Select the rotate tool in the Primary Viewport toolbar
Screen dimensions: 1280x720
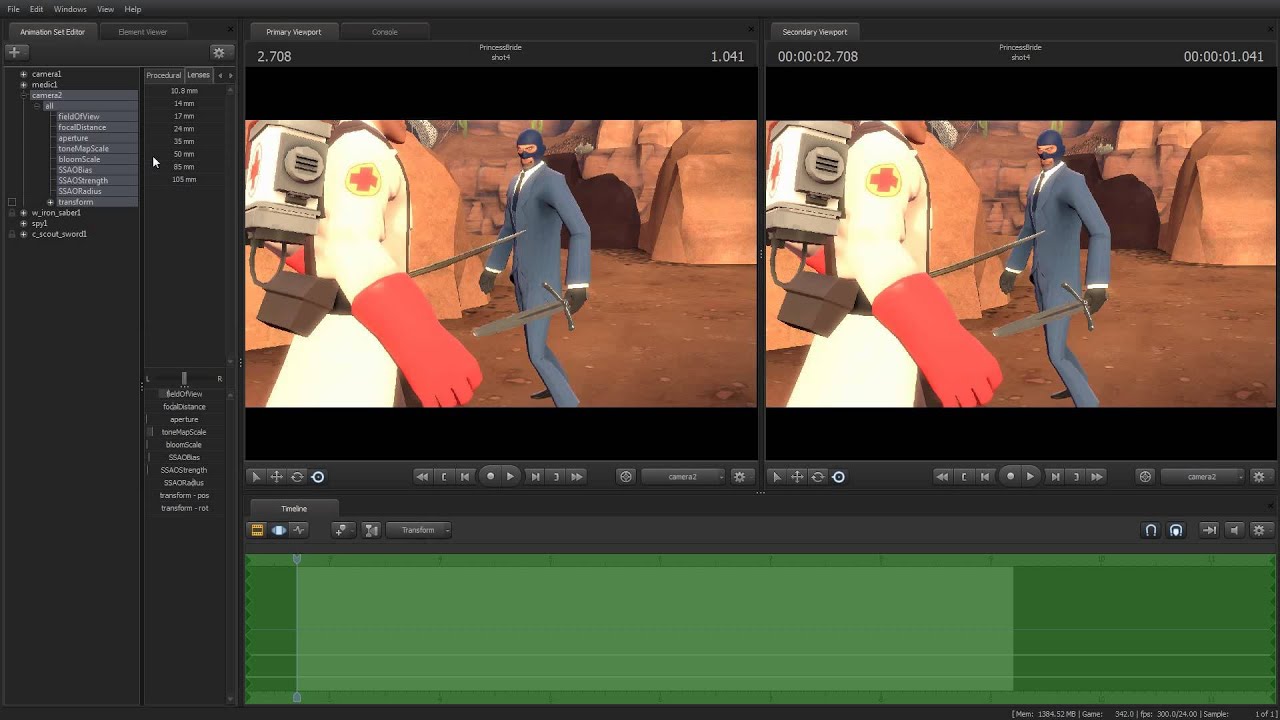(297, 477)
